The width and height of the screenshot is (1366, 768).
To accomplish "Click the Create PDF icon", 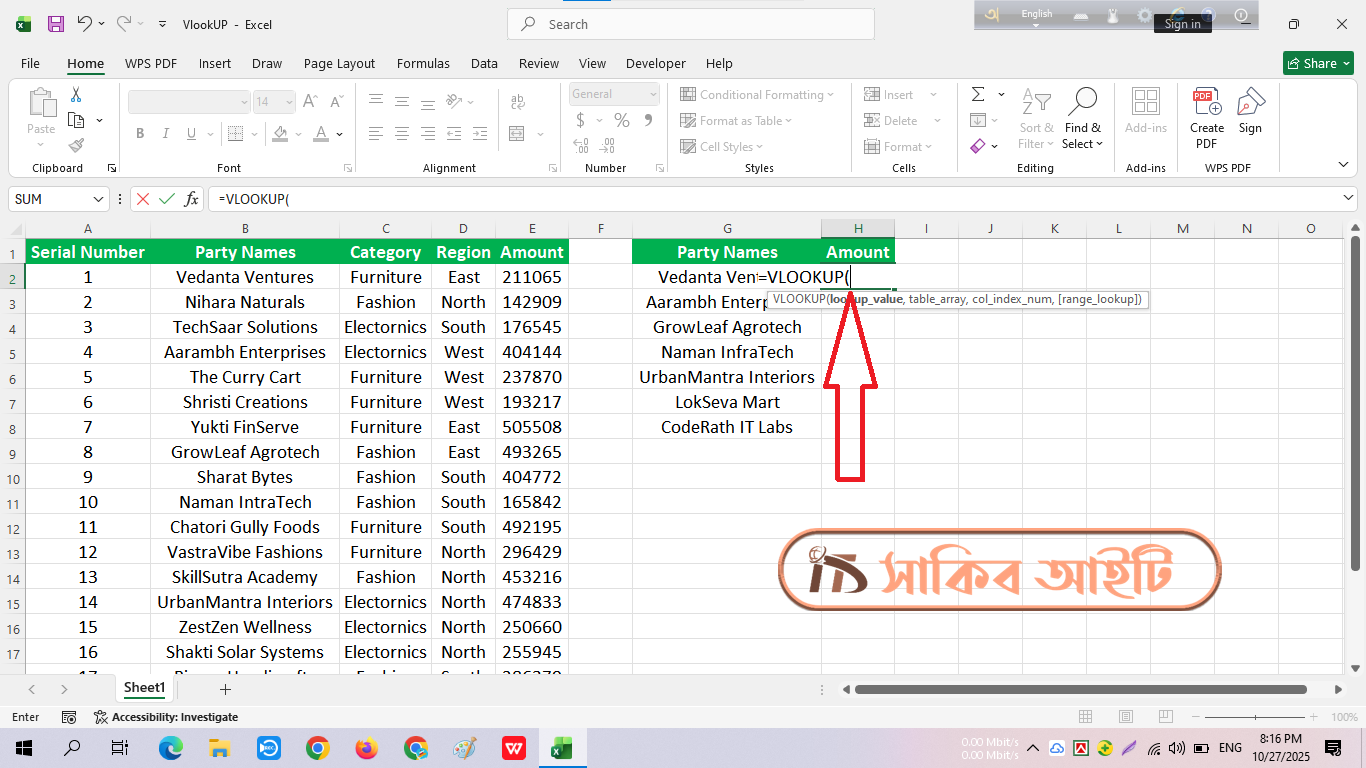I will (x=1206, y=119).
